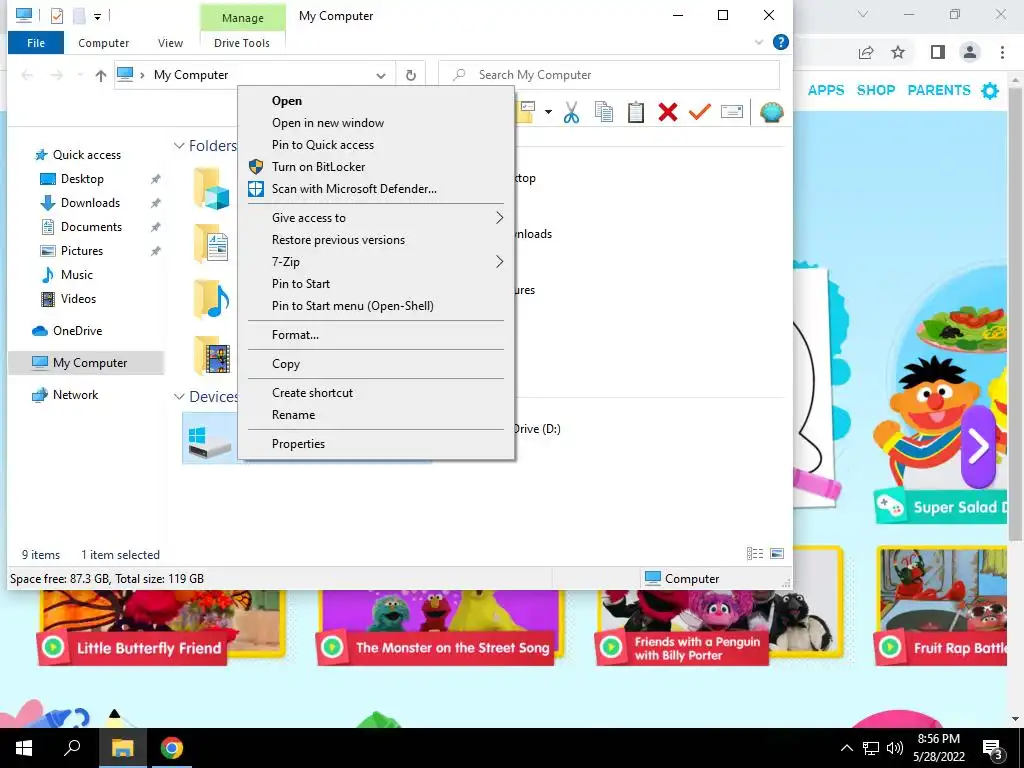Screen dimensions: 1024x768
Task: Choose Format... in context menu
Action: point(376,335)
